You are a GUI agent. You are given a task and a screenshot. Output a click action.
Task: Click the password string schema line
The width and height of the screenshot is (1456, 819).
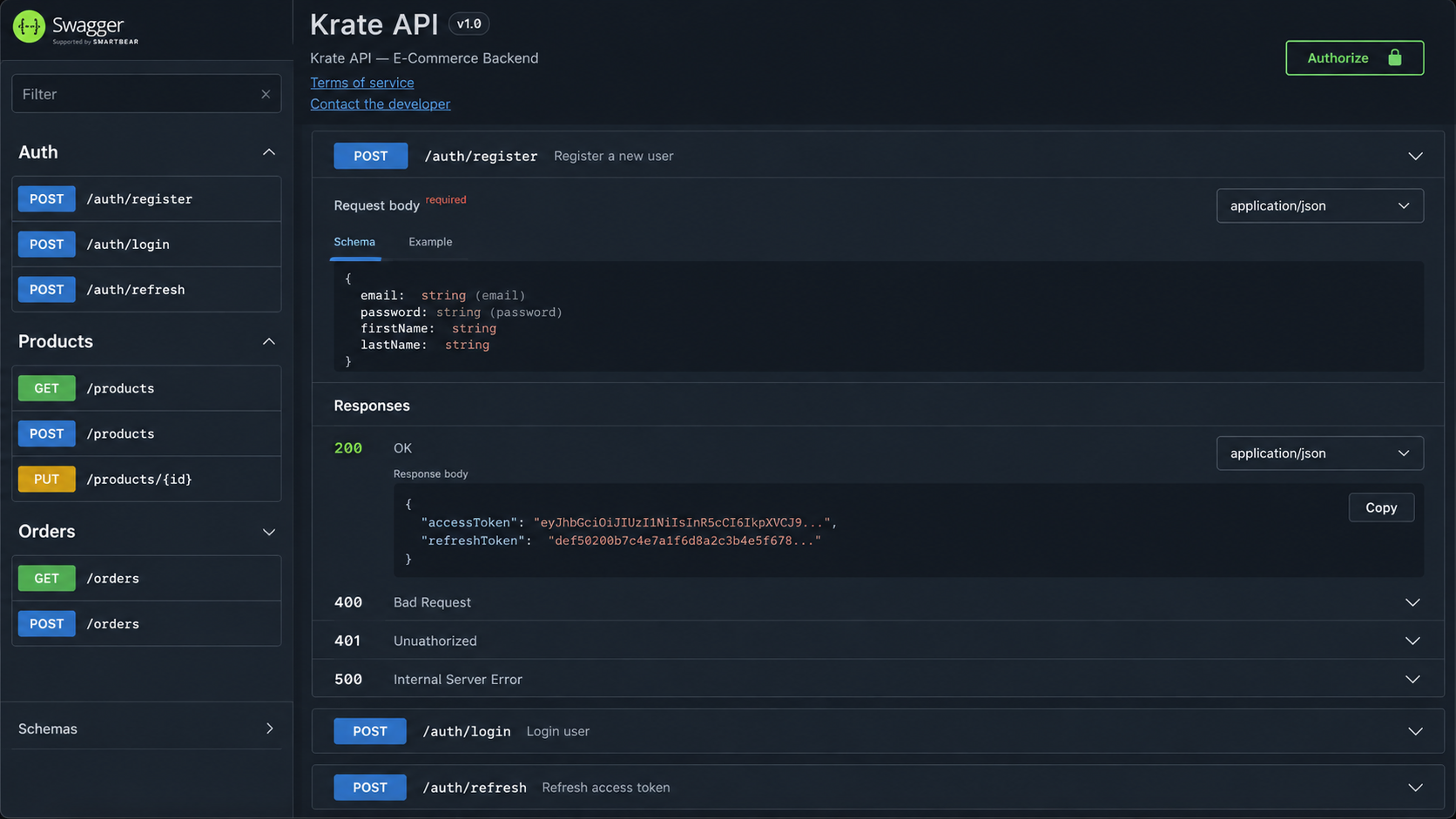(x=462, y=312)
